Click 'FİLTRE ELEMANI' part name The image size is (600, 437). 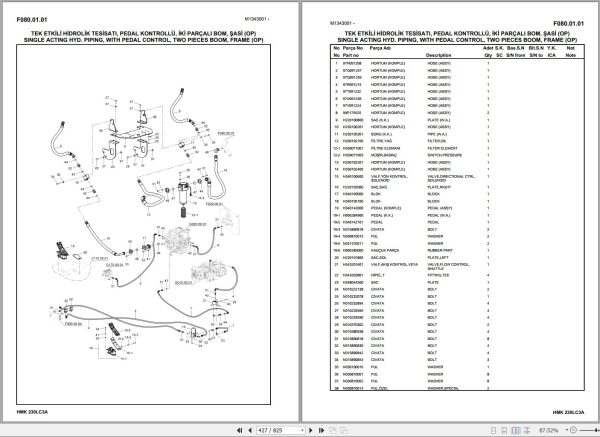[385, 148]
